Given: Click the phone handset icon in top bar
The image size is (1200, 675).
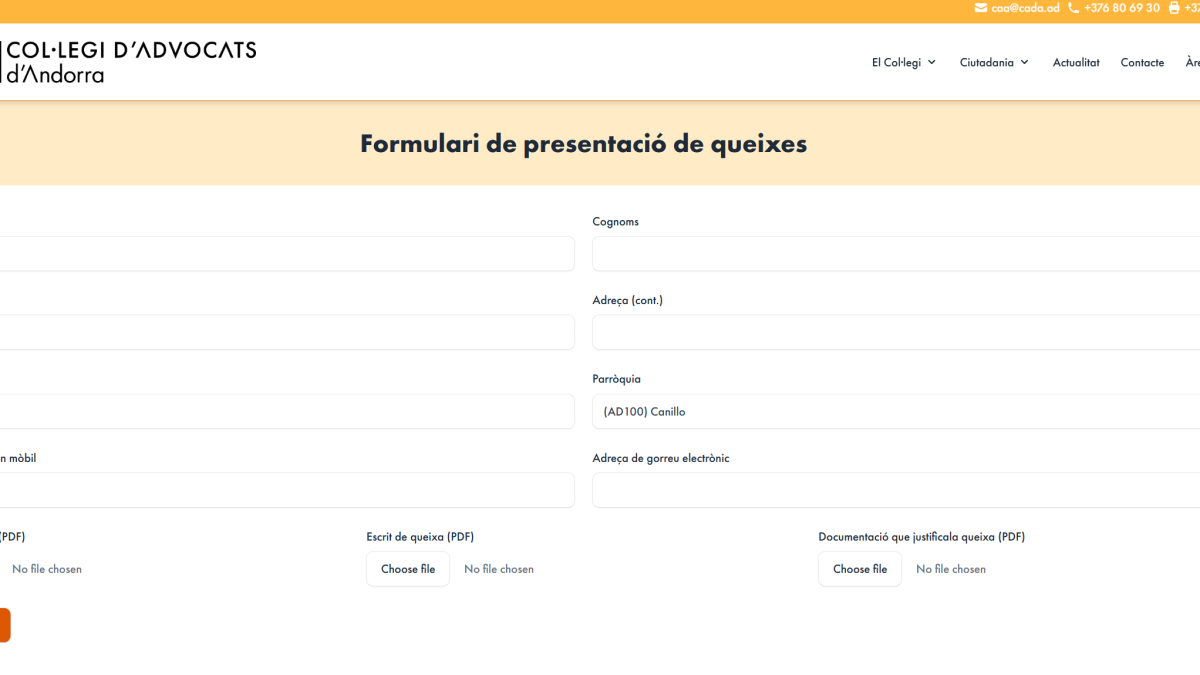Looking at the screenshot, I should [x=1074, y=8].
